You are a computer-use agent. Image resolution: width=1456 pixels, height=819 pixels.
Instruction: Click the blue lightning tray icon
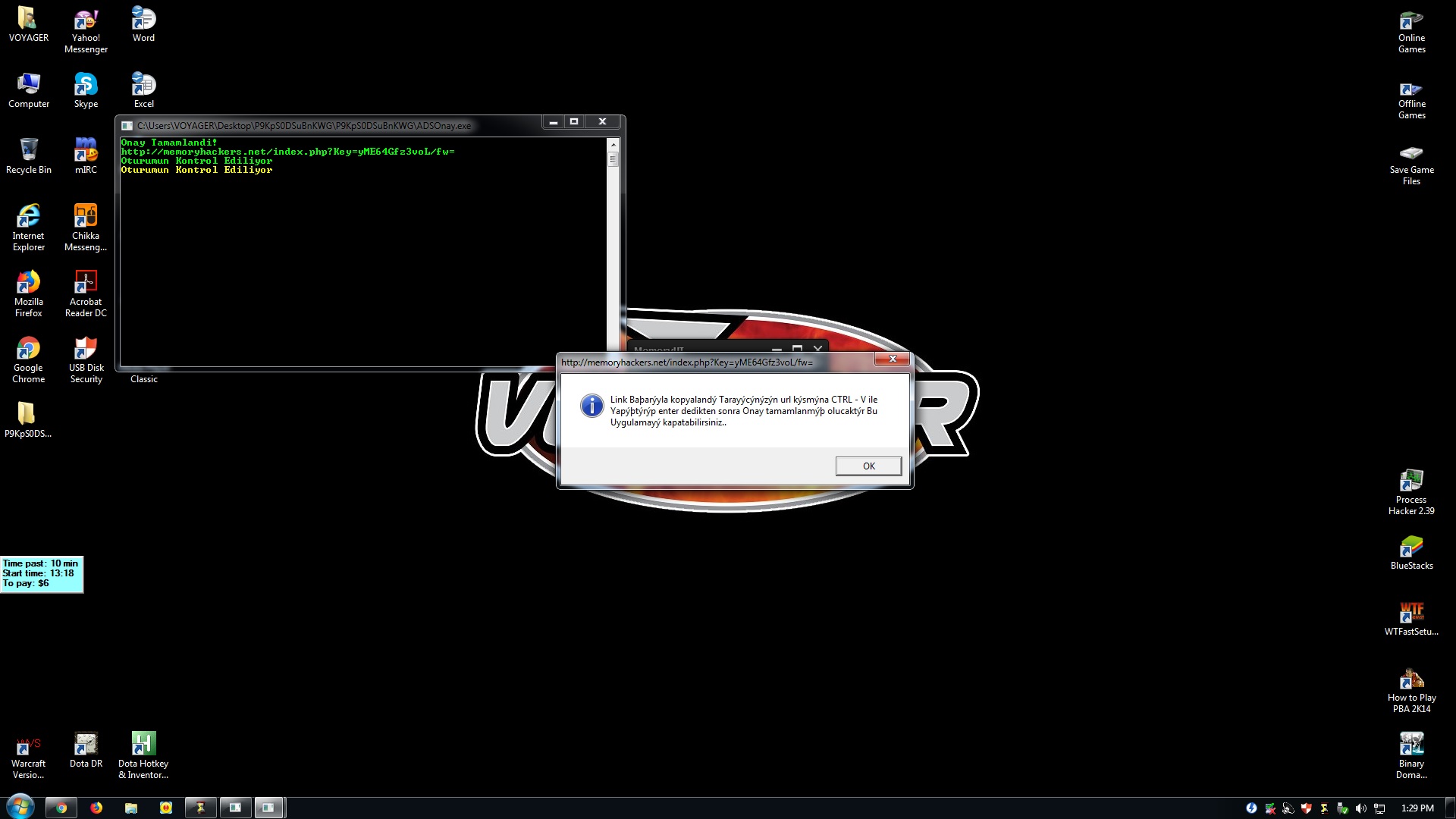coord(1251,808)
